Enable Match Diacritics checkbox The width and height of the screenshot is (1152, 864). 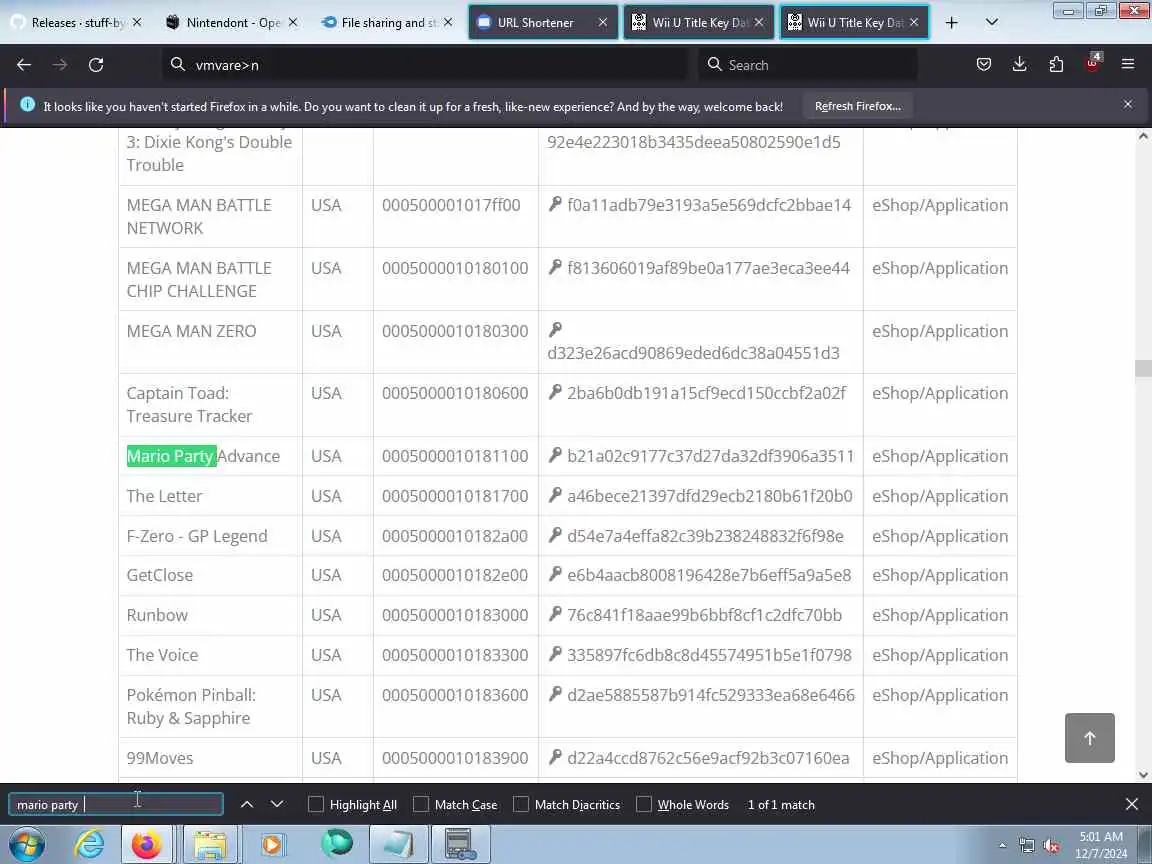pyautogui.click(x=521, y=804)
